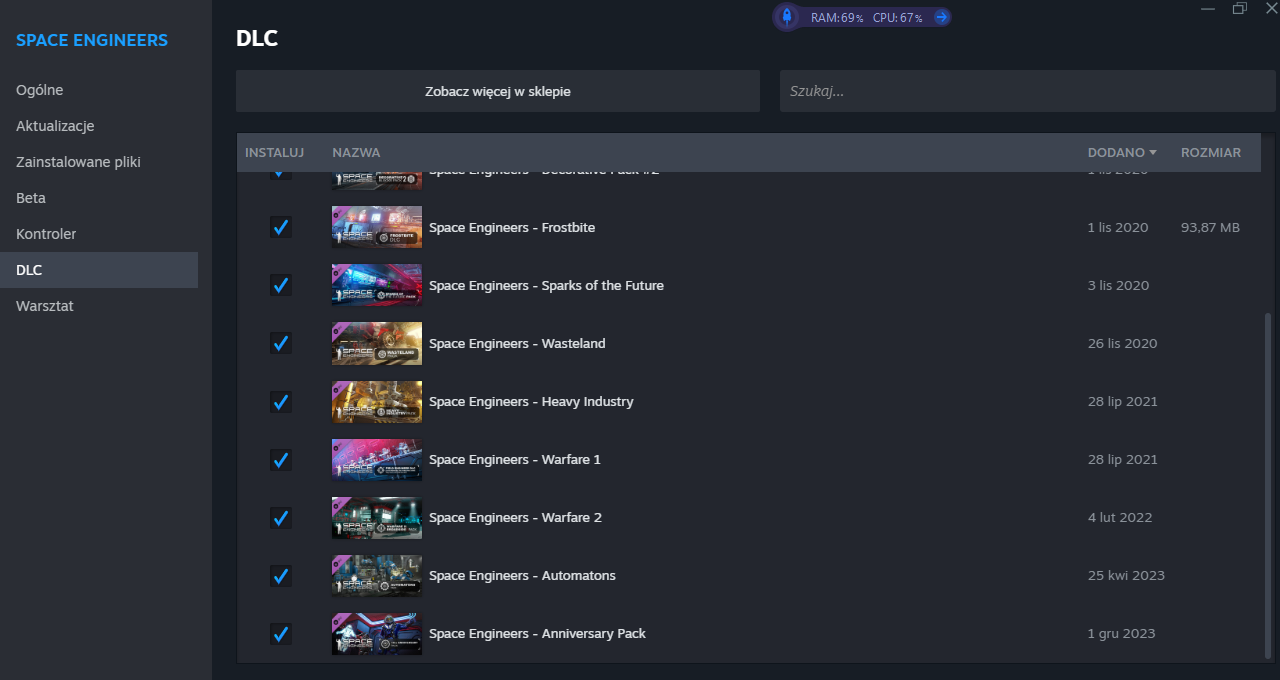Select the Heavy Industry DLC thumbnail

point(376,401)
